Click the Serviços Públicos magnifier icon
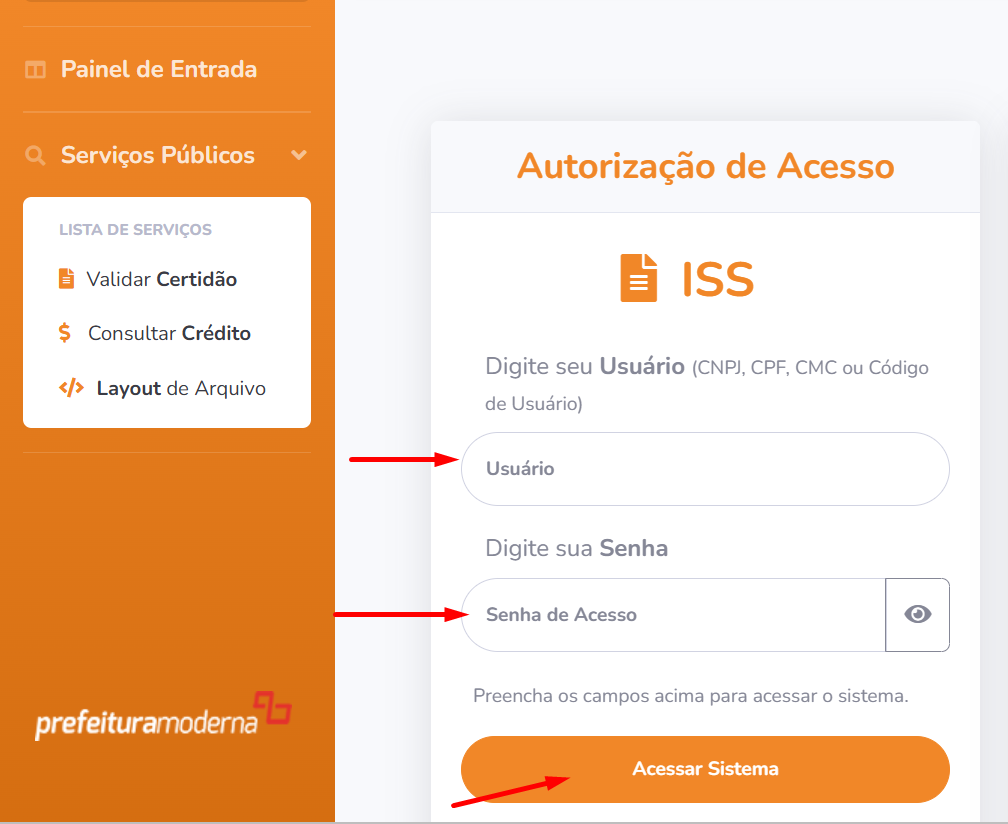Image resolution: width=1008 pixels, height=824 pixels. tap(35, 156)
